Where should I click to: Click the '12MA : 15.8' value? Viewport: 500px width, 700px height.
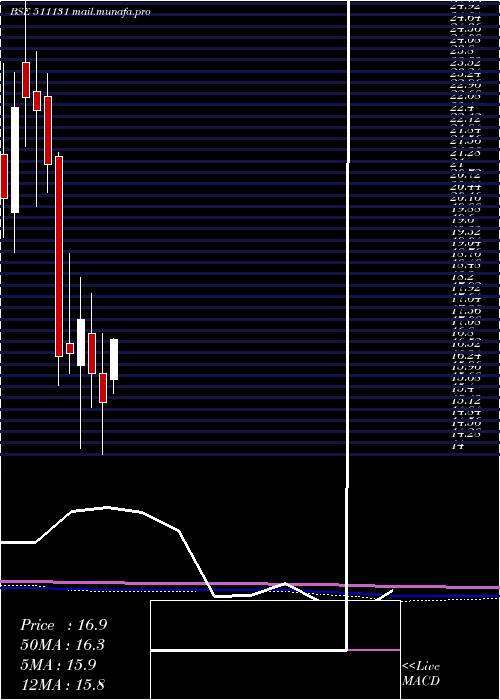click(63, 684)
